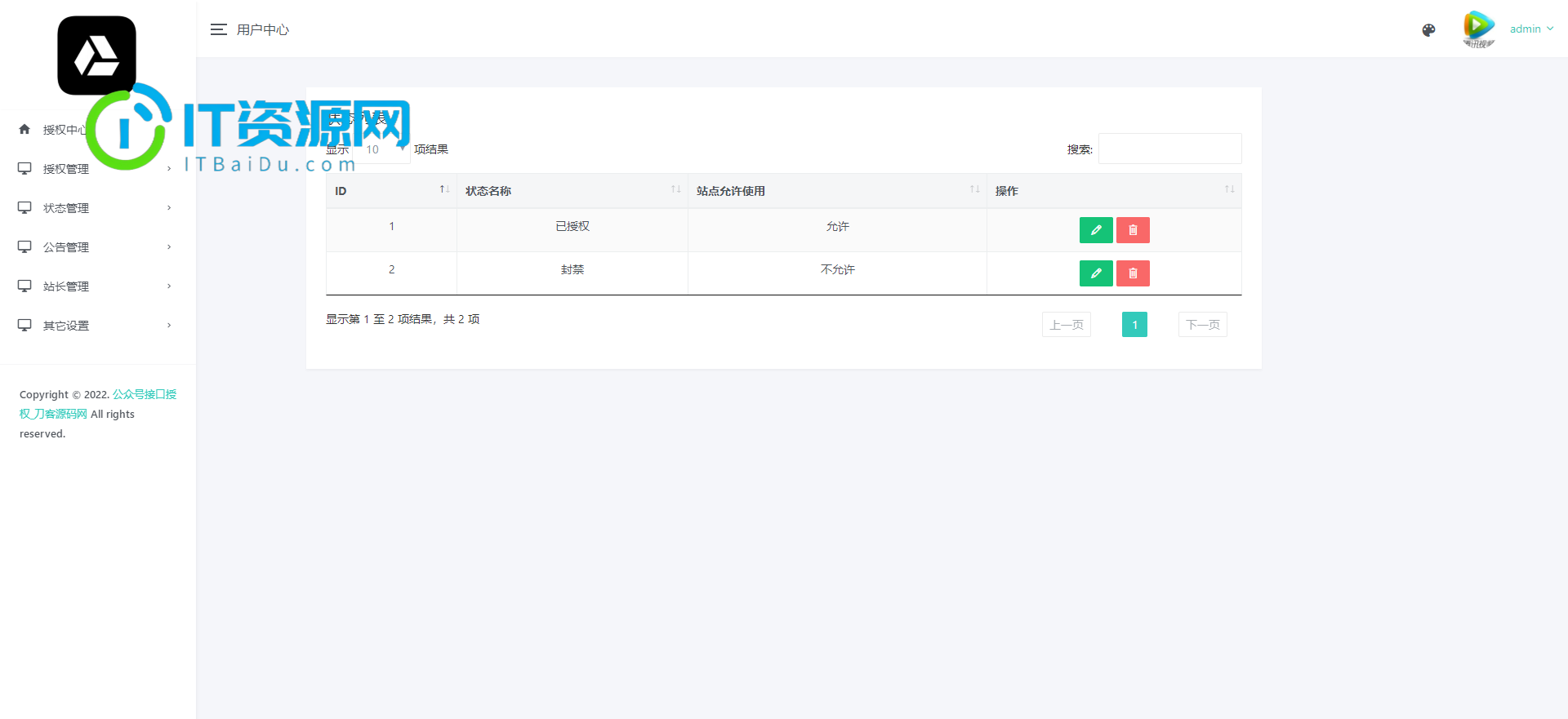Click the 用户中心 header title

tap(263, 29)
